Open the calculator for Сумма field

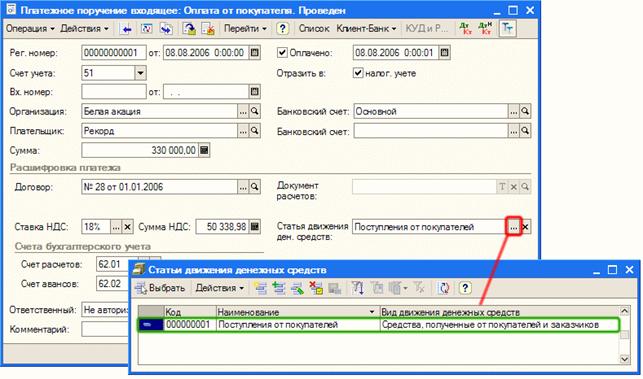point(204,151)
